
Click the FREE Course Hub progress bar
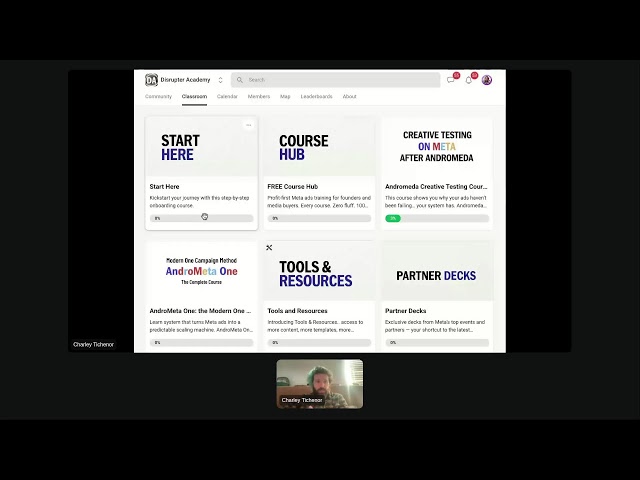(319, 218)
